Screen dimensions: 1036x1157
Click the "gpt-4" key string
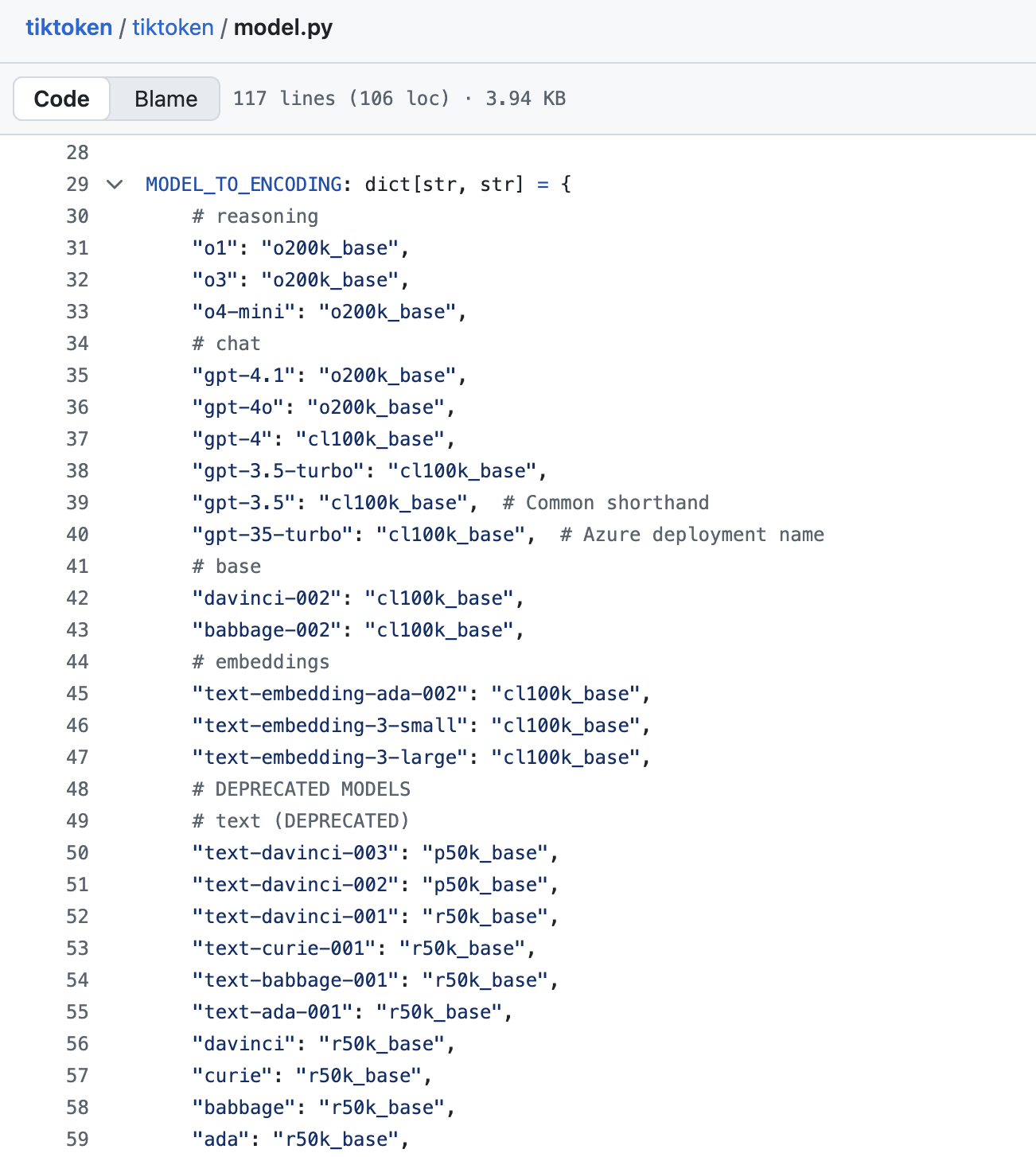[233, 439]
